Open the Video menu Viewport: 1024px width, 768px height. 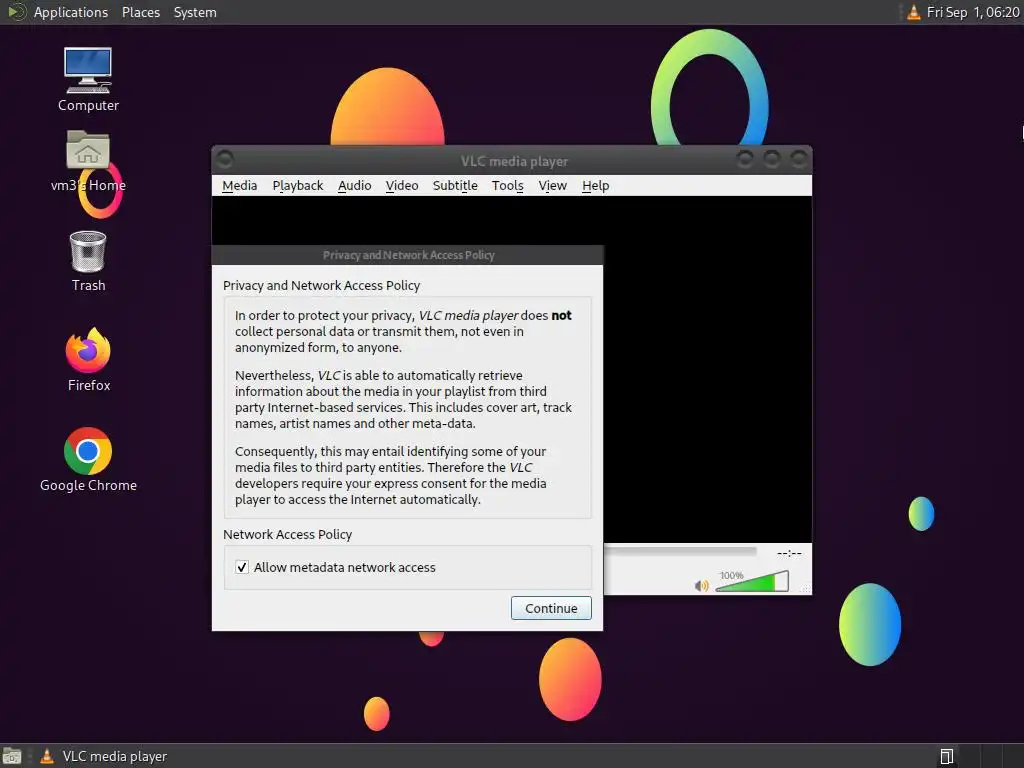402,185
